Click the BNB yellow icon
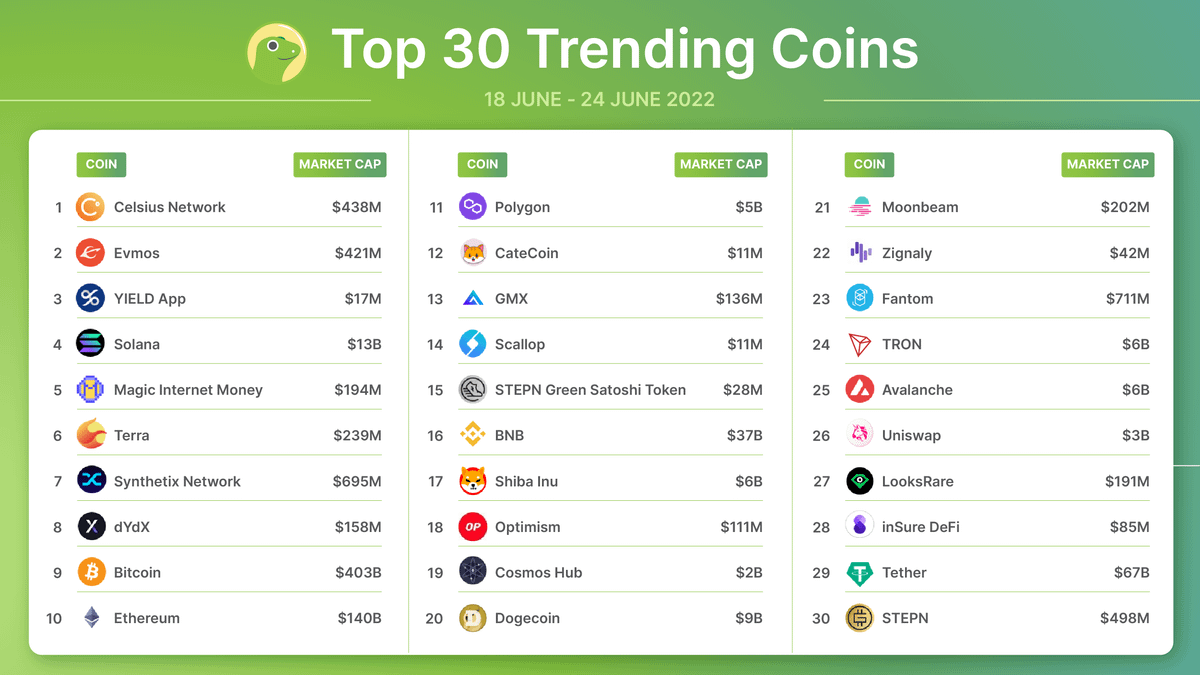1200x675 pixels. (x=472, y=435)
